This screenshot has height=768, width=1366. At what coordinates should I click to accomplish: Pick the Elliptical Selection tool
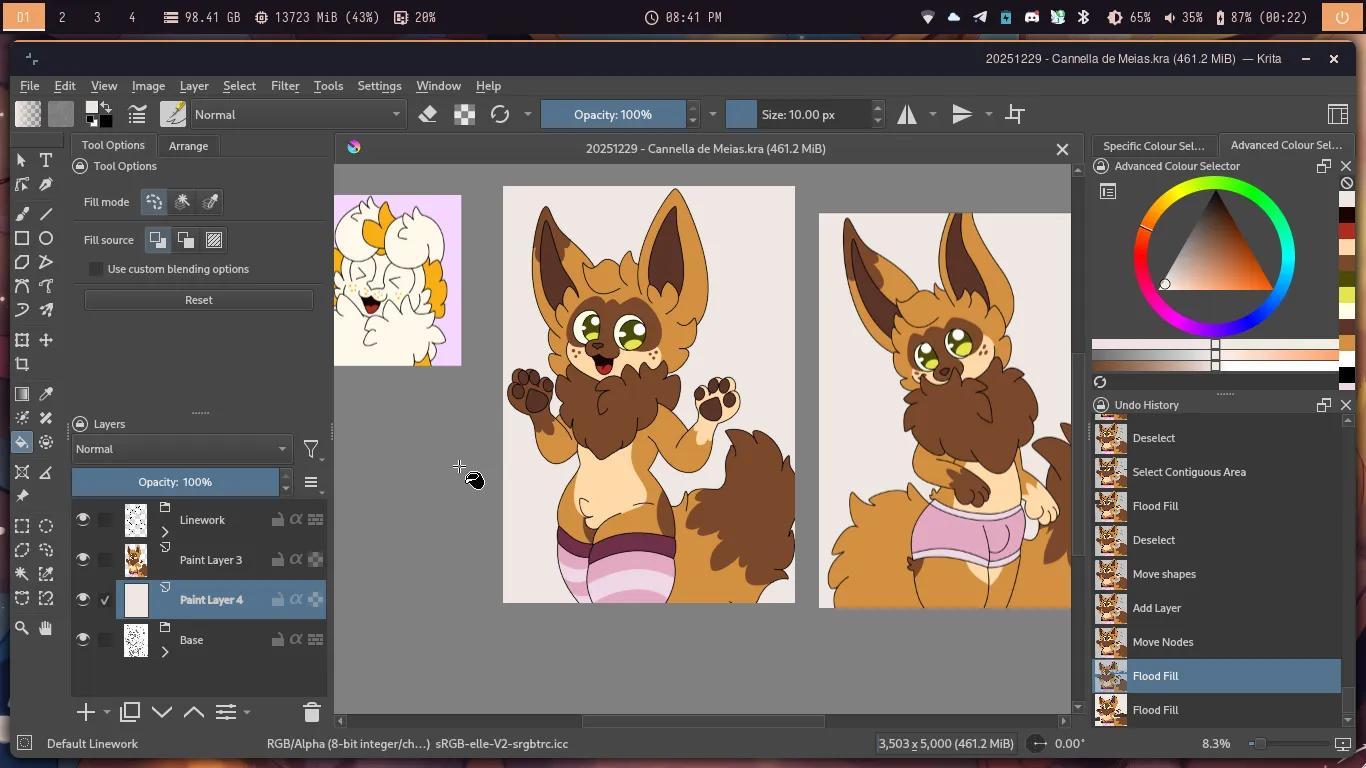coord(46,526)
